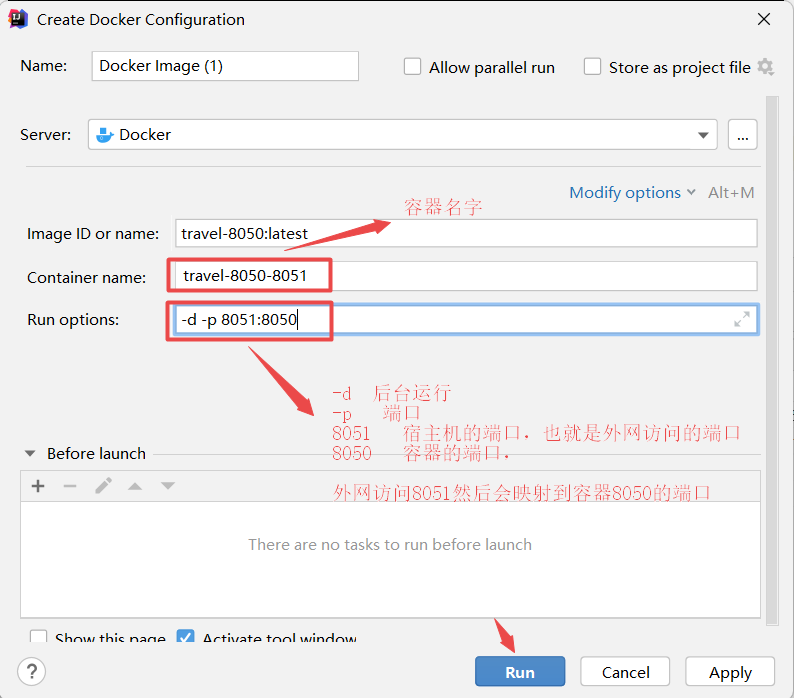Move before launch task down arrow
Viewport: 794px width, 698px height.
tap(168, 486)
